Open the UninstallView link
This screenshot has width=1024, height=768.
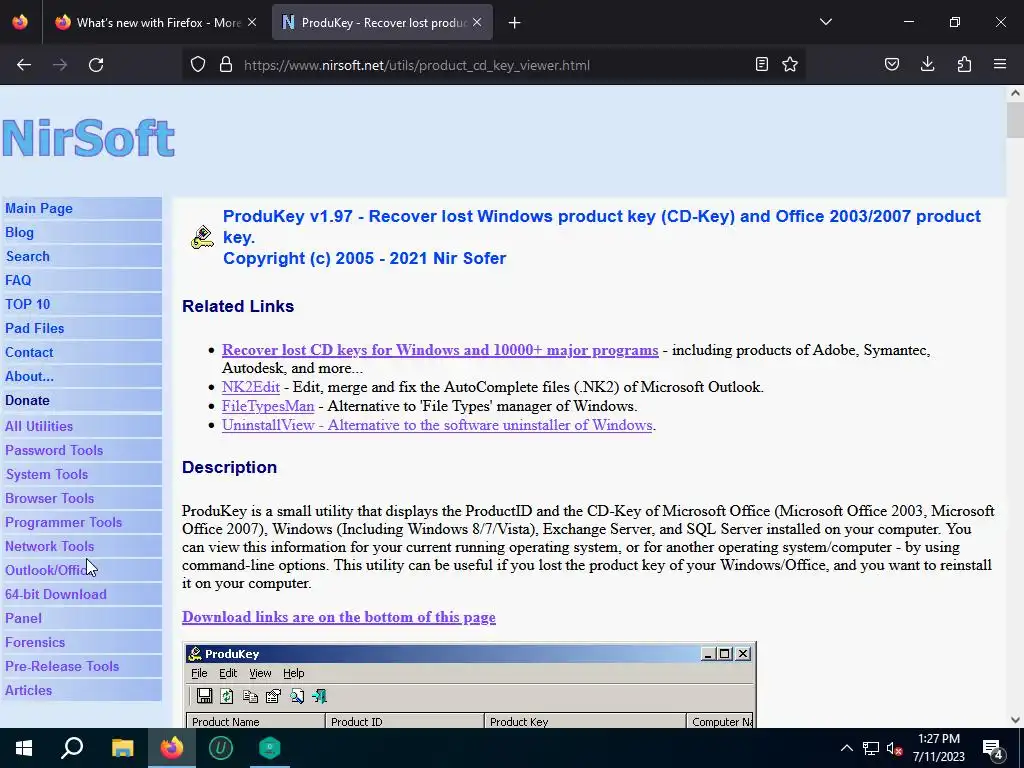tap(437, 425)
